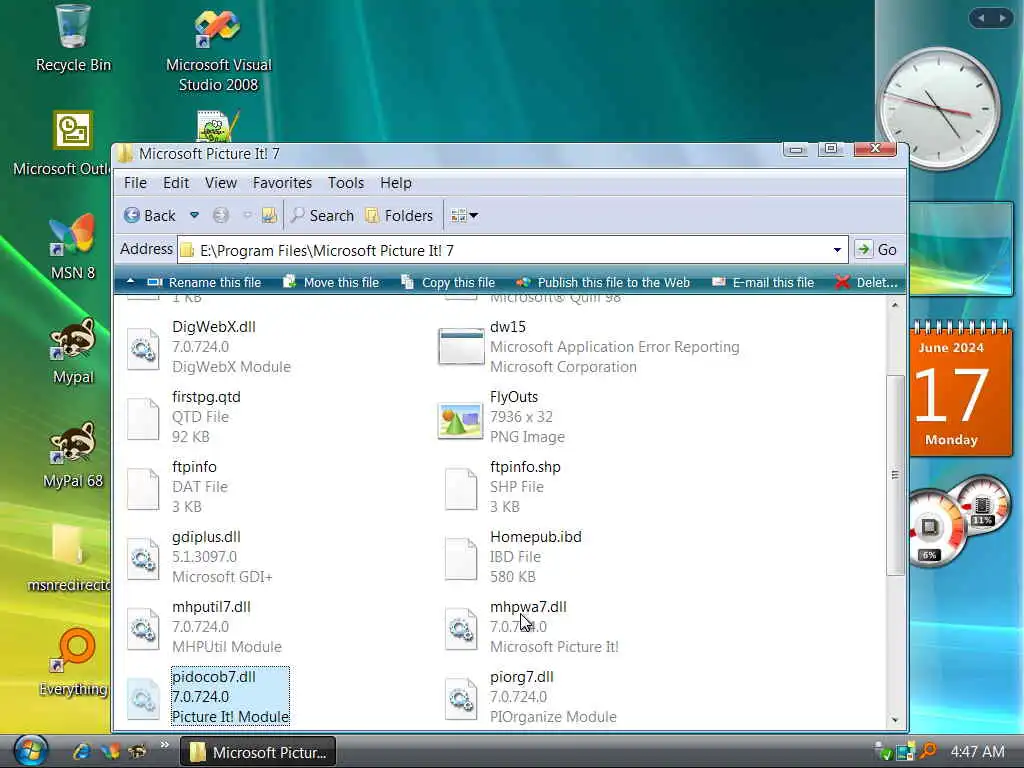Image resolution: width=1024 pixels, height=768 pixels.
Task: Click the Homepub.ibd file name
Action: (536, 537)
